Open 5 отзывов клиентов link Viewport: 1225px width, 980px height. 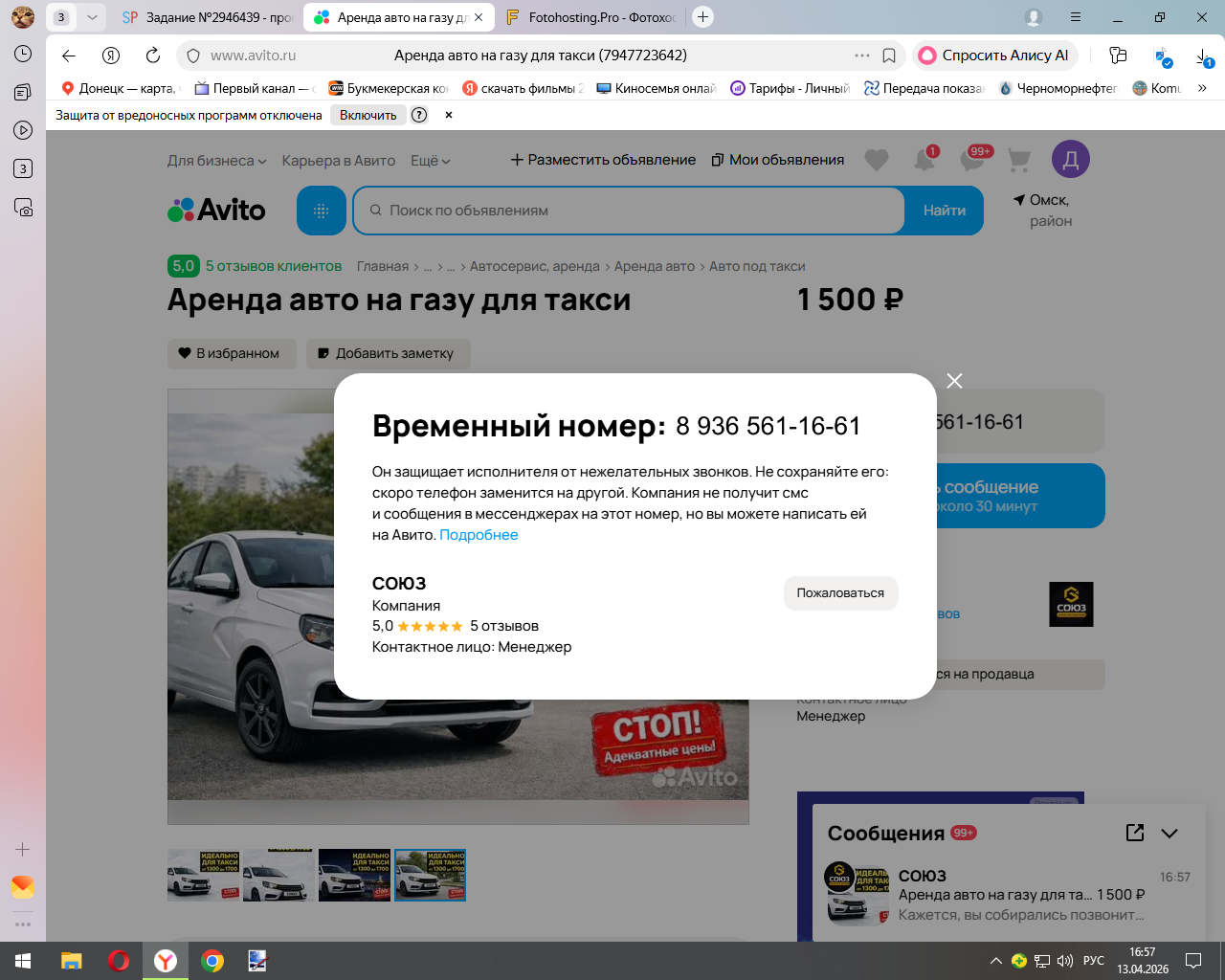click(x=274, y=266)
